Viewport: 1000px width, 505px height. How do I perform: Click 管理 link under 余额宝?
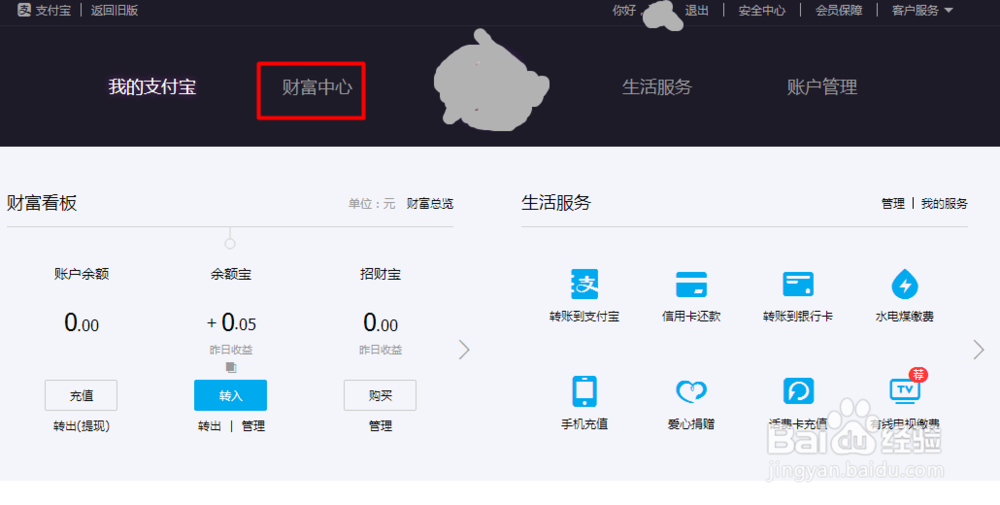253,426
